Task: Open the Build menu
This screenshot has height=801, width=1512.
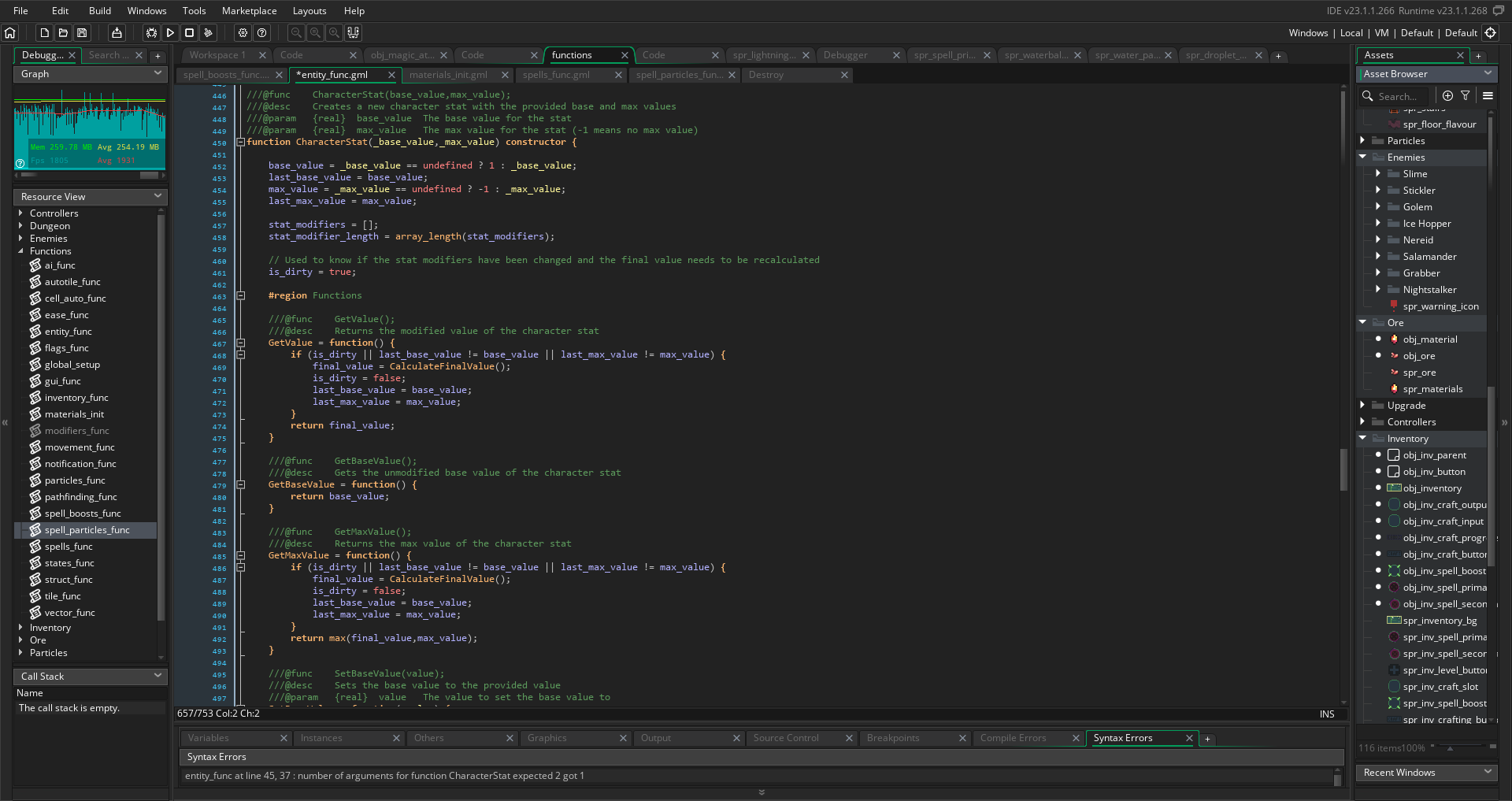Action: click(x=99, y=11)
